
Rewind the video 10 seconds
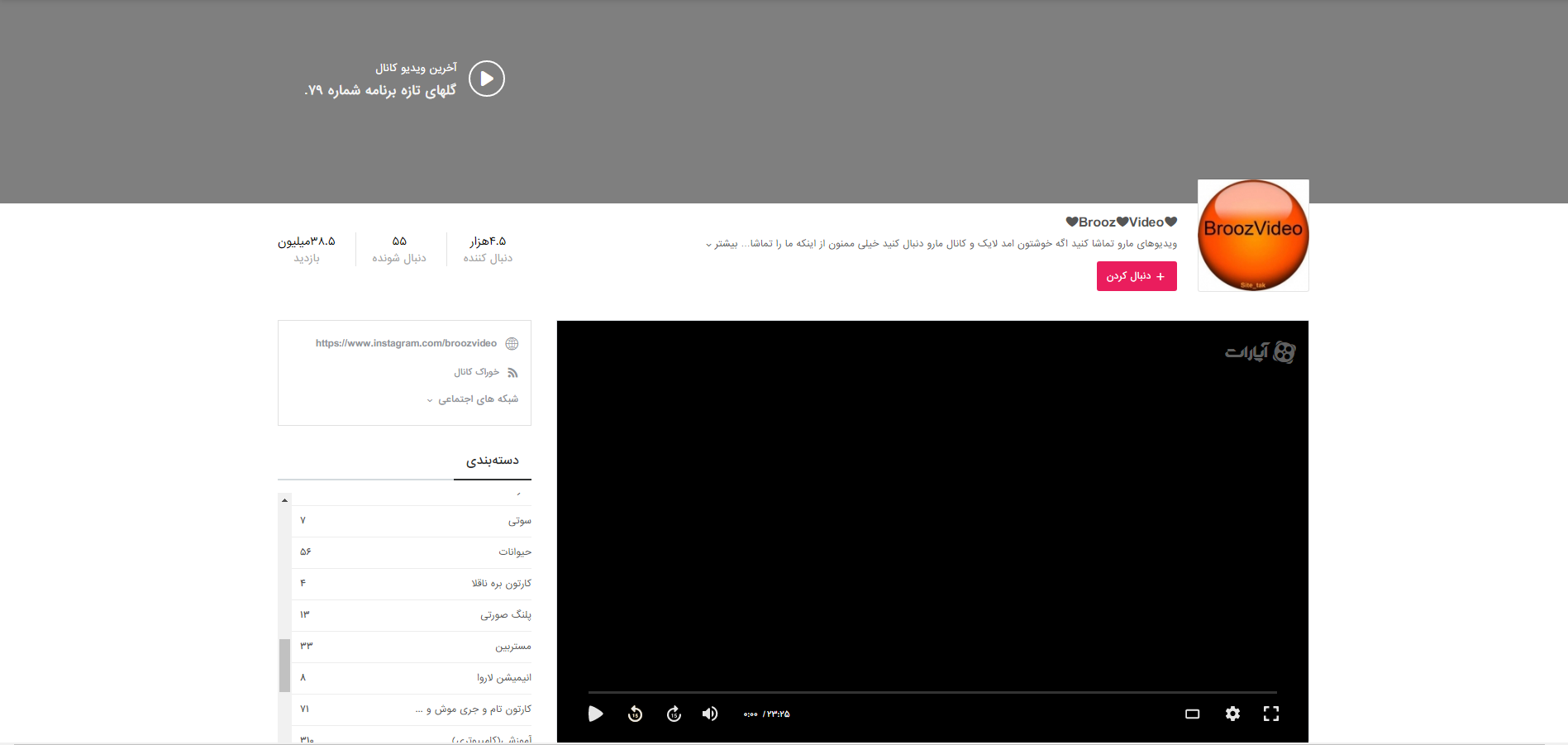point(635,714)
